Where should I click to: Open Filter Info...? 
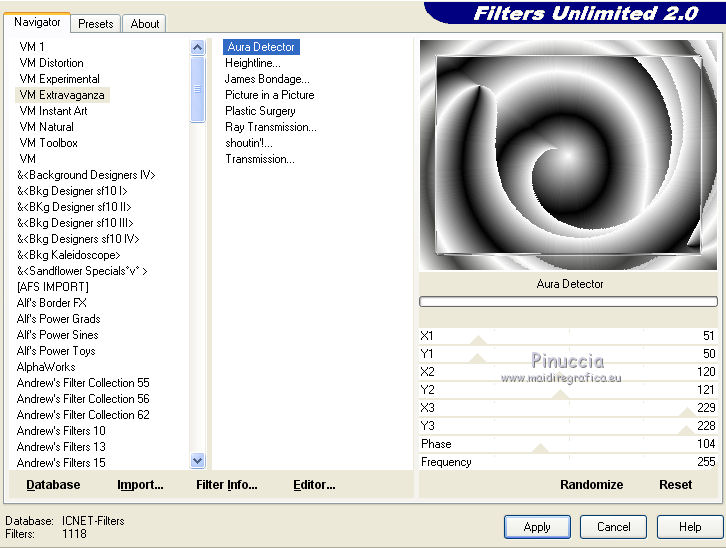pyautogui.click(x=227, y=485)
